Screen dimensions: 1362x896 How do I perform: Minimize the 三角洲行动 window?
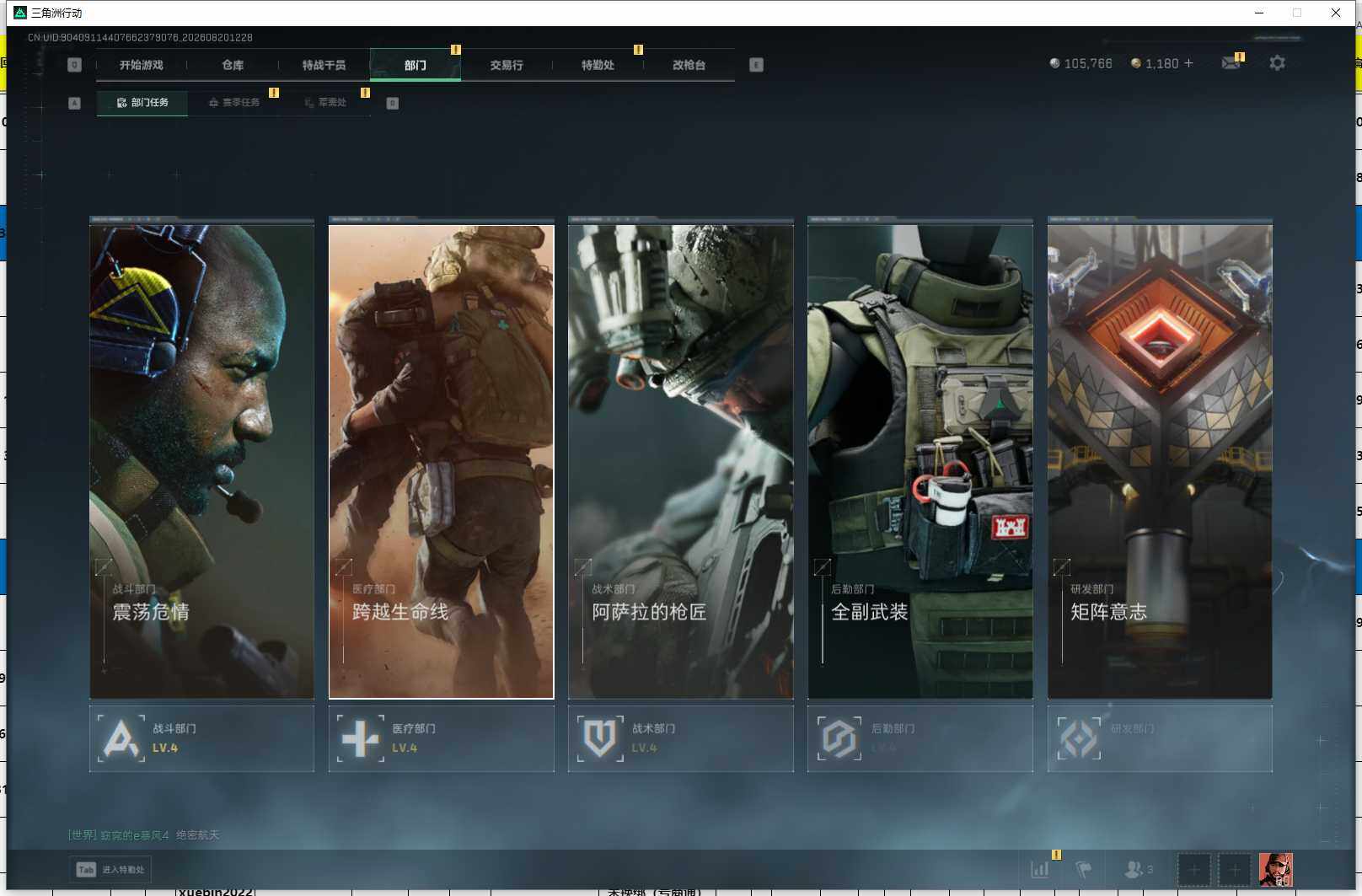[x=1259, y=13]
